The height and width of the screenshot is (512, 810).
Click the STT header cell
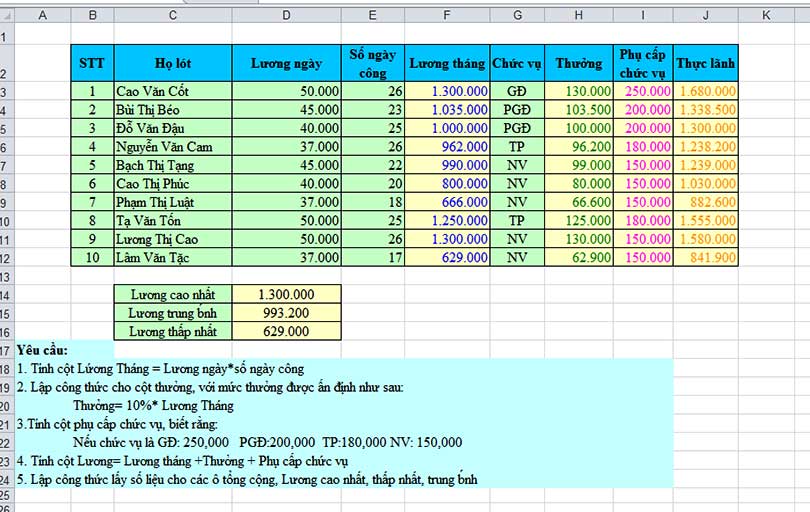pyautogui.click(x=92, y=64)
